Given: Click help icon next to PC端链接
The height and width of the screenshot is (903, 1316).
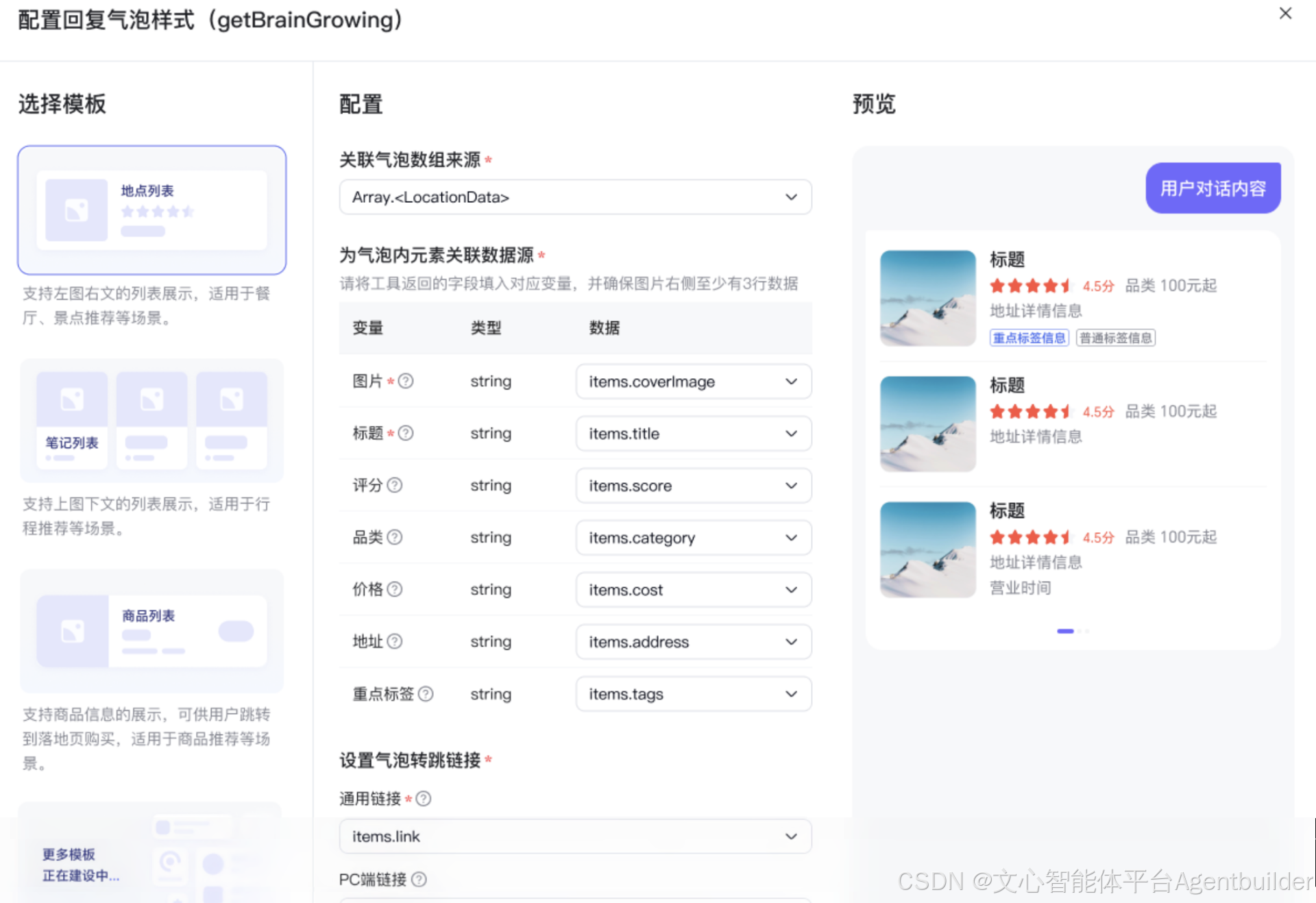Looking at the screenshot, I should (x=419, y=879).
